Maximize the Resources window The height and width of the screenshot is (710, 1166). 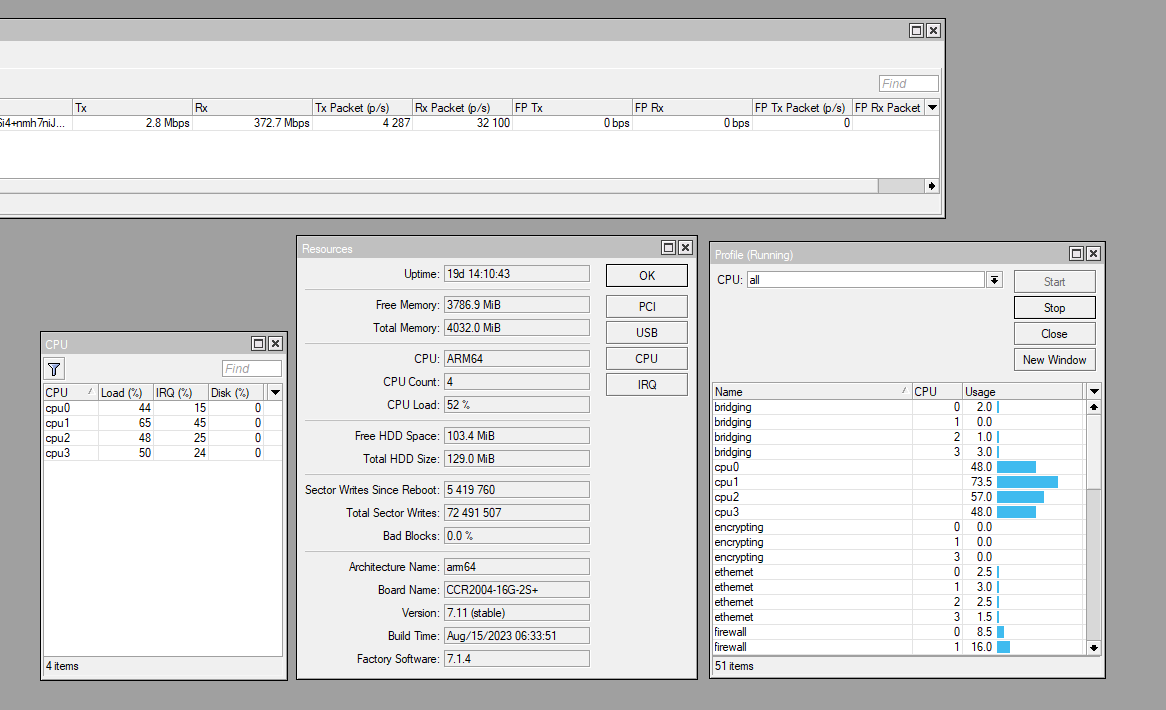[x=668, y=248]
